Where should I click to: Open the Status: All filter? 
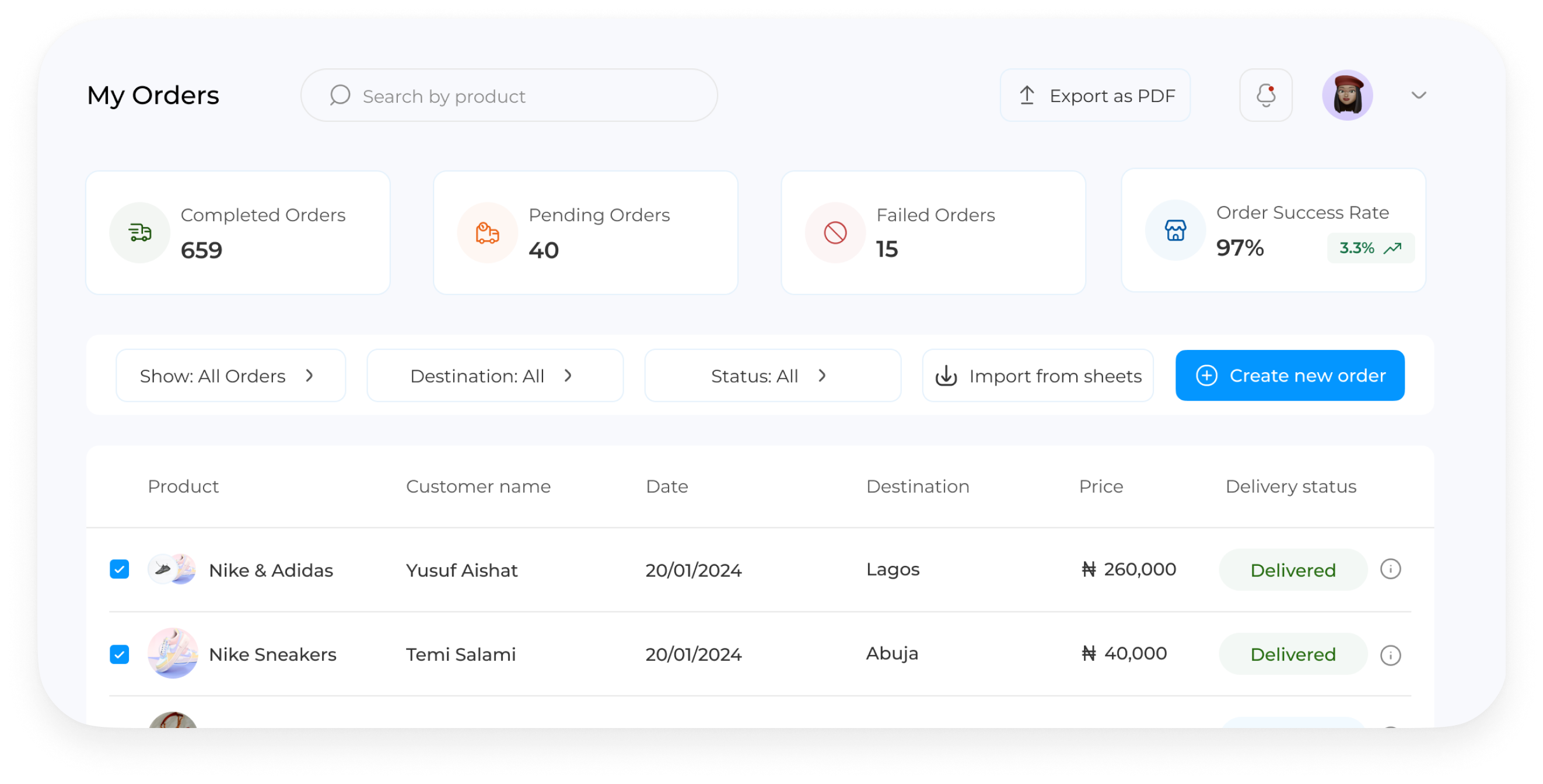(772, 376)
